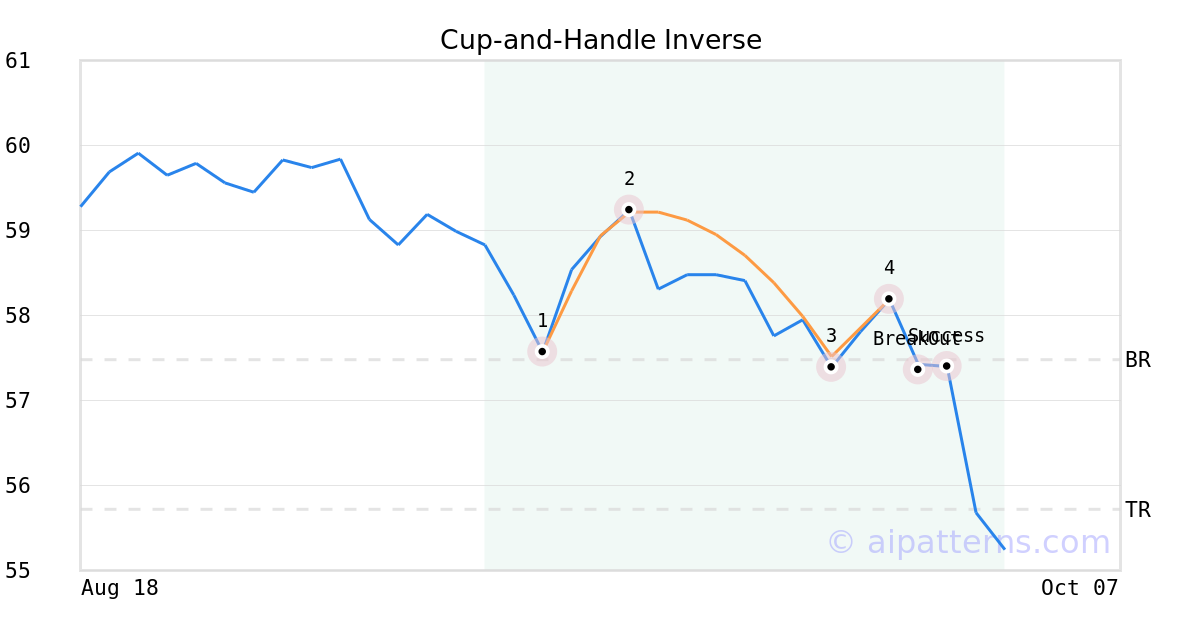Viewport: 1200px width, 630px height.
Task: Click the BR level label
Action: (1137, 360)
